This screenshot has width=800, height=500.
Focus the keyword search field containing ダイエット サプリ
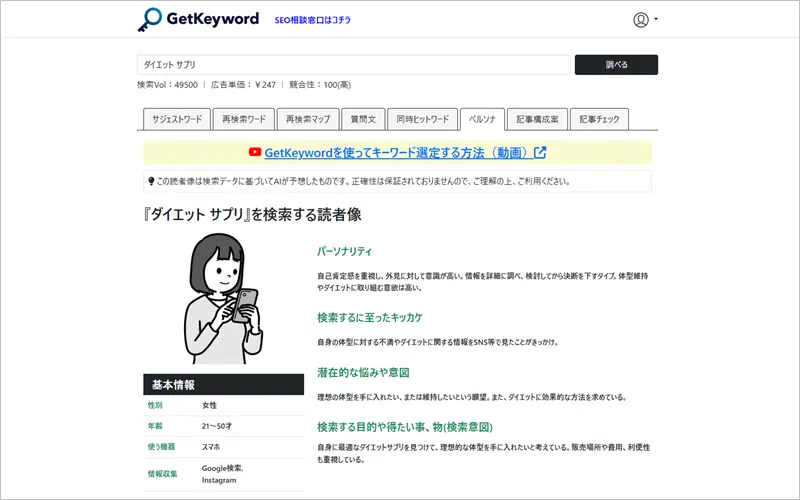(353, 65)
